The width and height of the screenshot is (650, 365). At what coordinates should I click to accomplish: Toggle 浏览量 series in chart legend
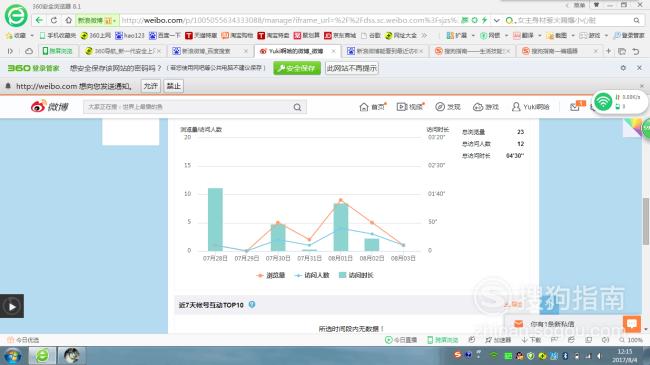(270, 275)
